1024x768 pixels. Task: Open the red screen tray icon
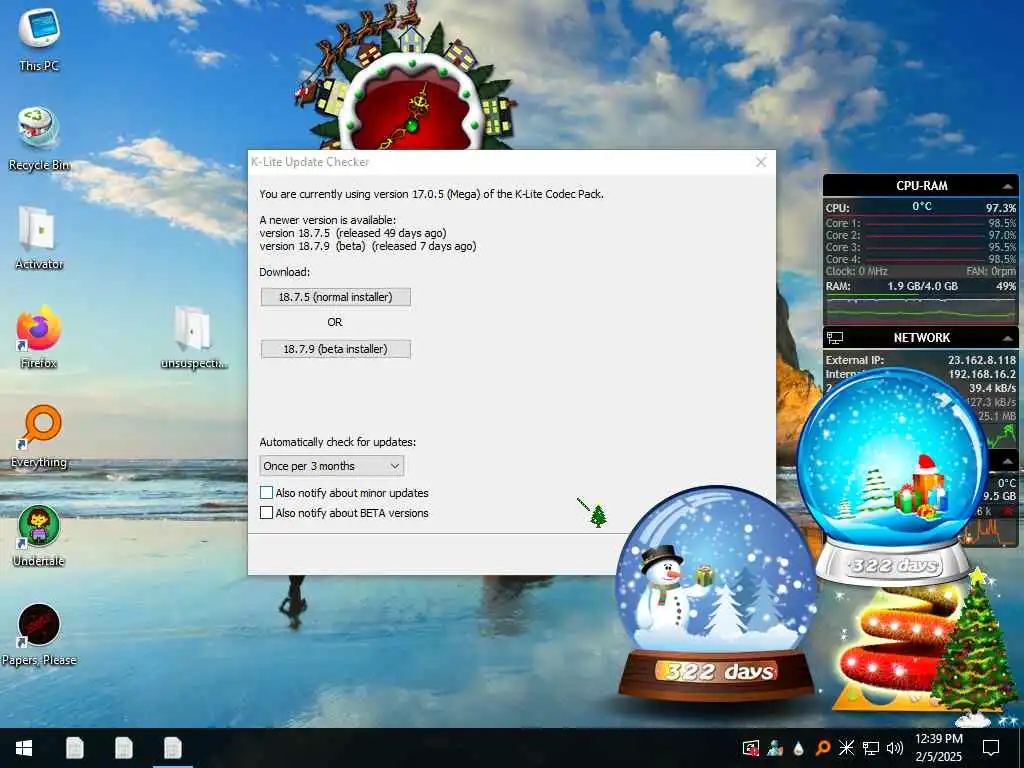coord(750,748)
